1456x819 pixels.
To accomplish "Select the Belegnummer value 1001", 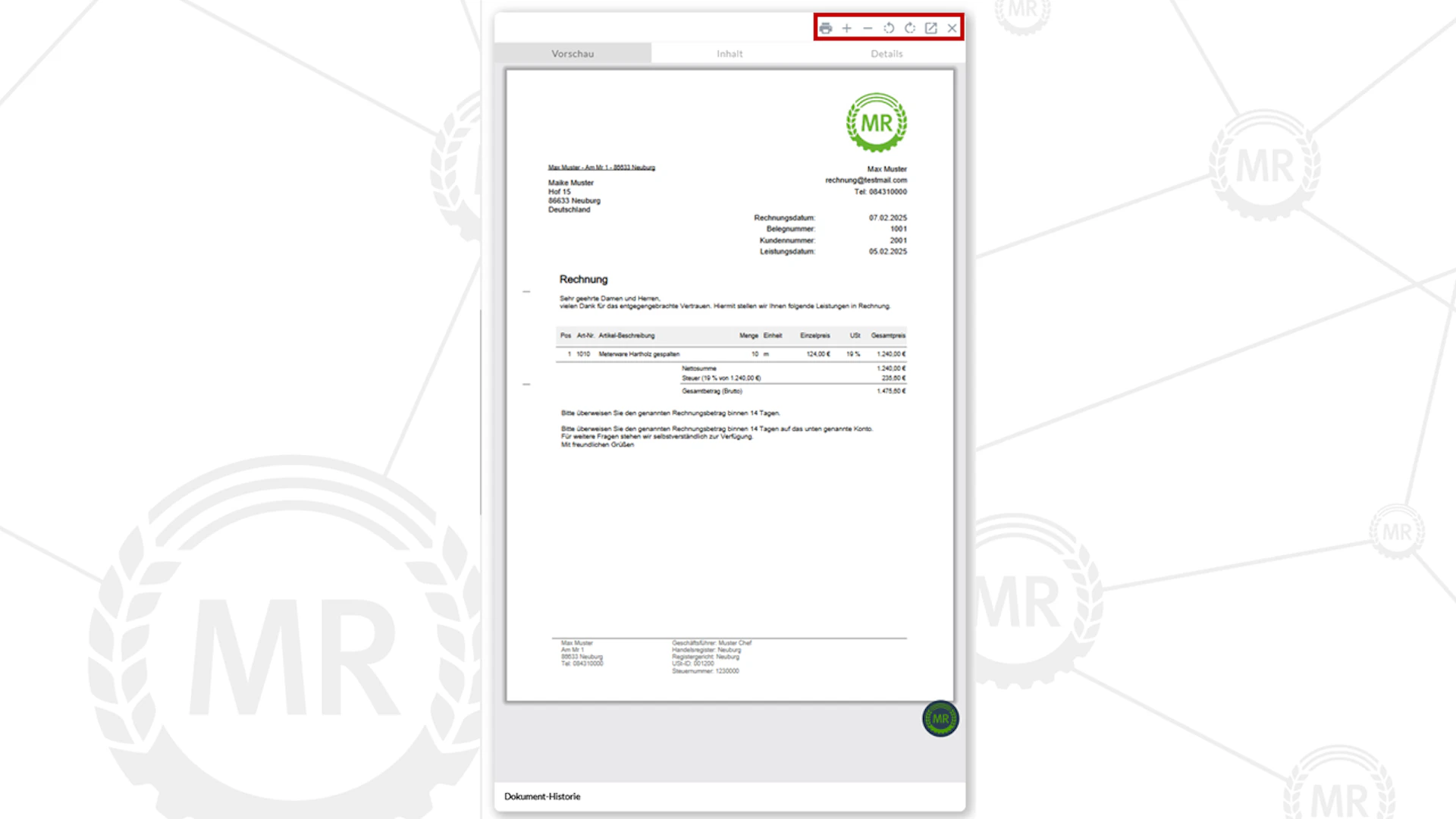I will pos(899,229).
